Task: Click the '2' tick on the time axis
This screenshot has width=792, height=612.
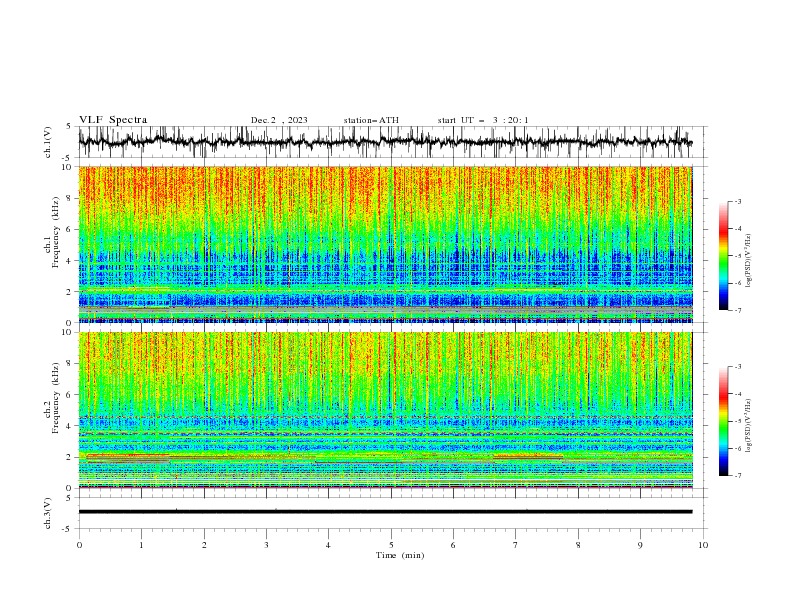Action: pos(204,545)
